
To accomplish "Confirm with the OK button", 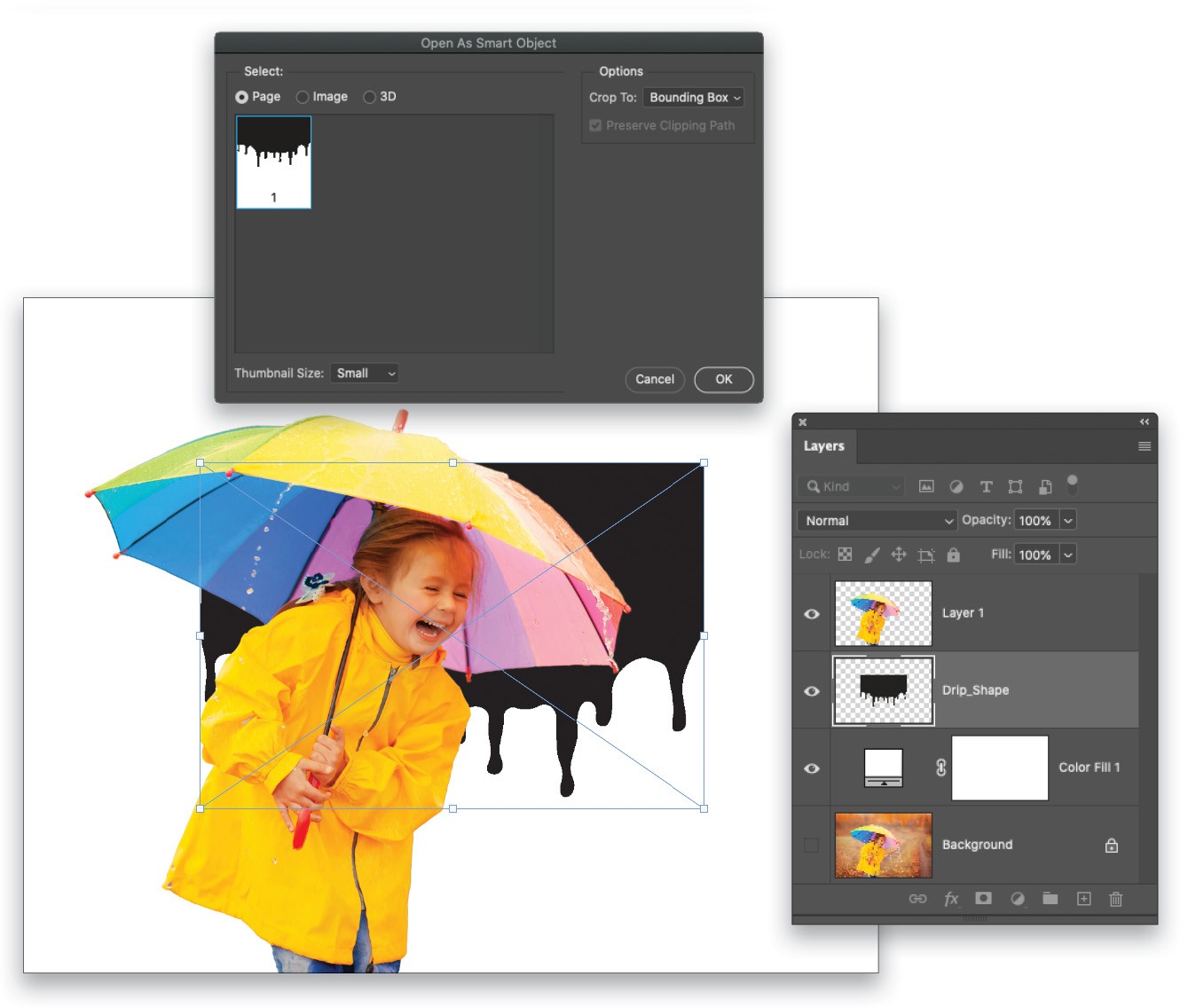I will (x=723, y=379).
